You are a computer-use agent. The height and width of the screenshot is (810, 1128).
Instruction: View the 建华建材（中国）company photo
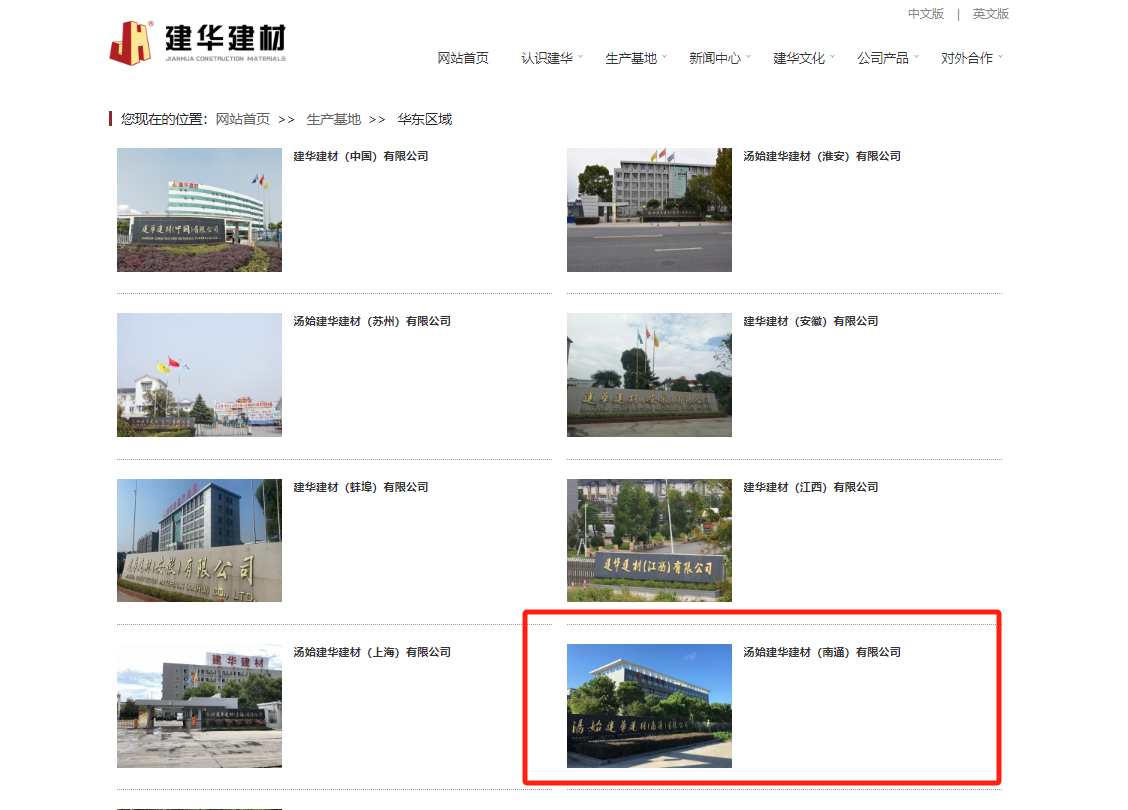point(199,210)
